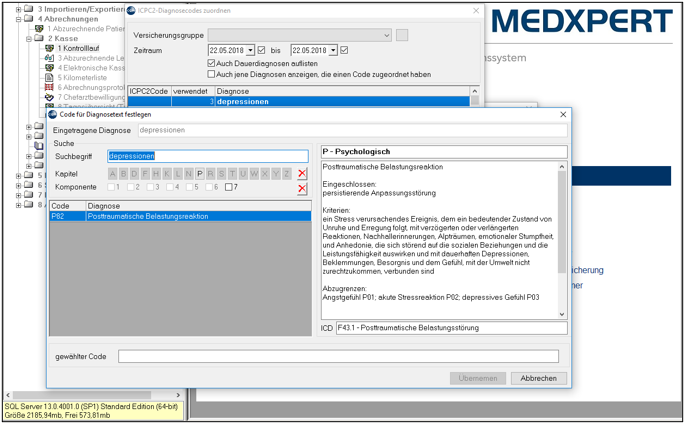Open end date picker dropdown after 'bis'
685x424 pixels.
[333, 50]
